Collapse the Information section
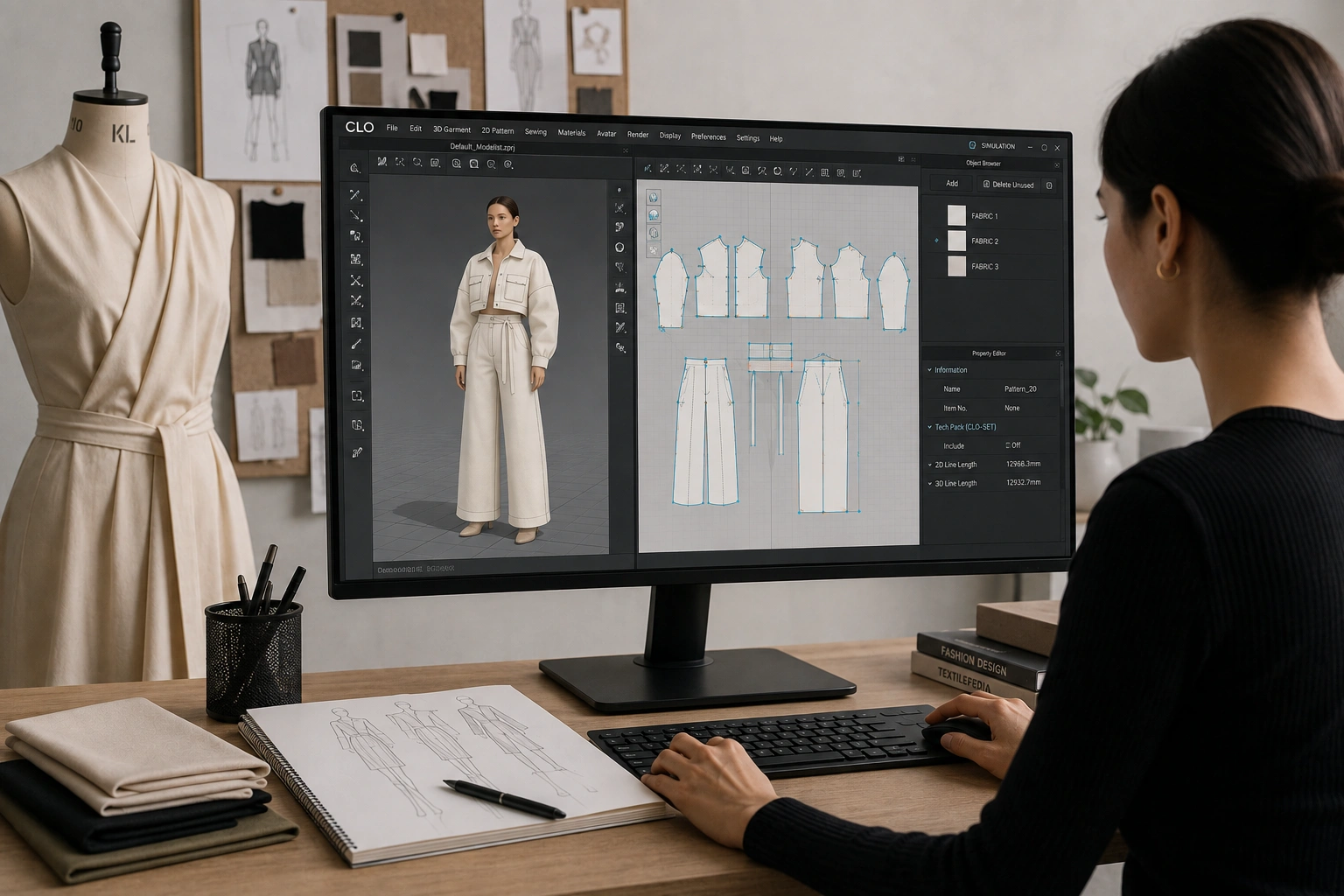The image size is (1344, 896). point(930,370)
